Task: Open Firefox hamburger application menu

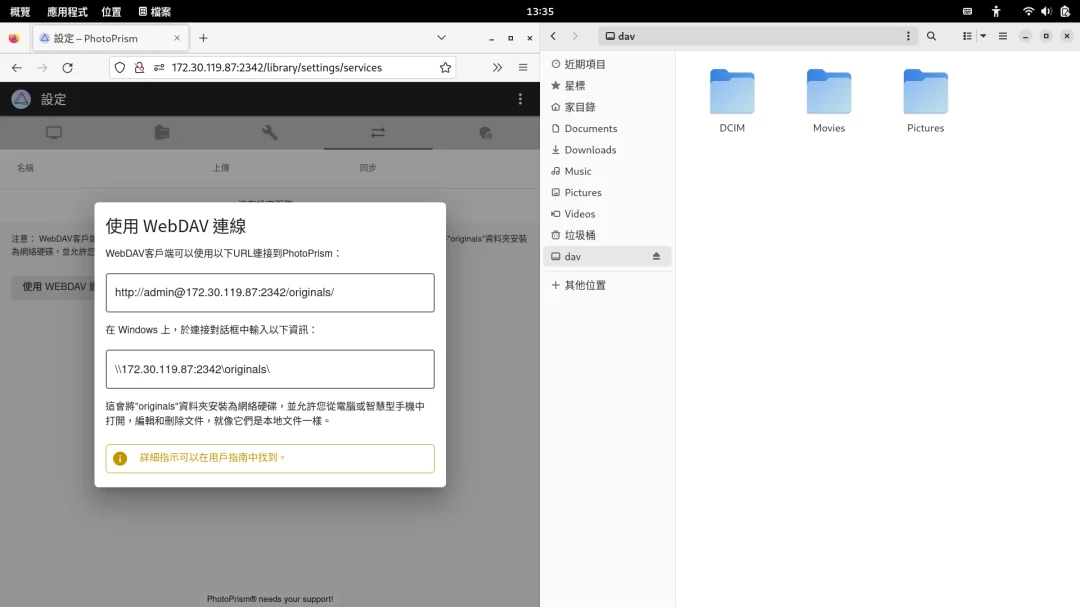Action: click(x=523, y=68)
